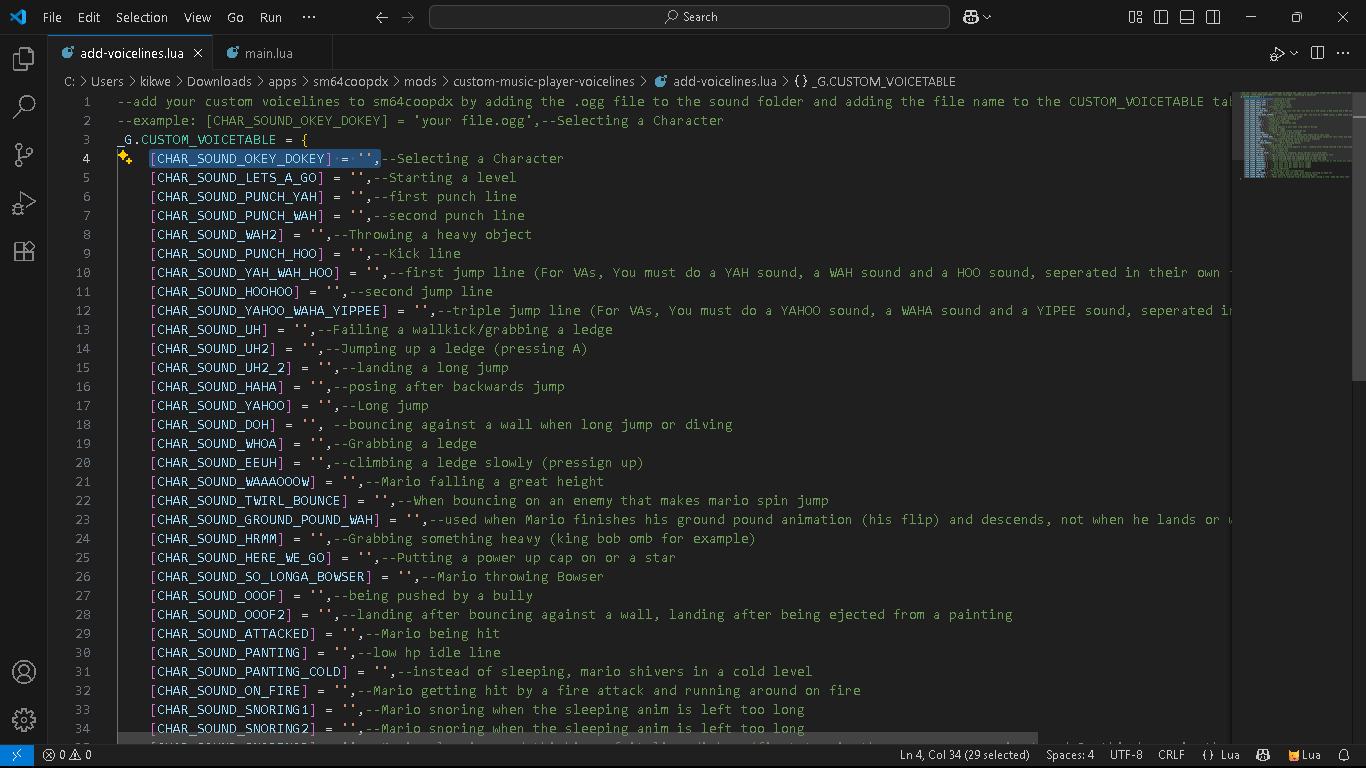Open the Run and Debug view
1366x768 pixels.
(x=23, y=203)
